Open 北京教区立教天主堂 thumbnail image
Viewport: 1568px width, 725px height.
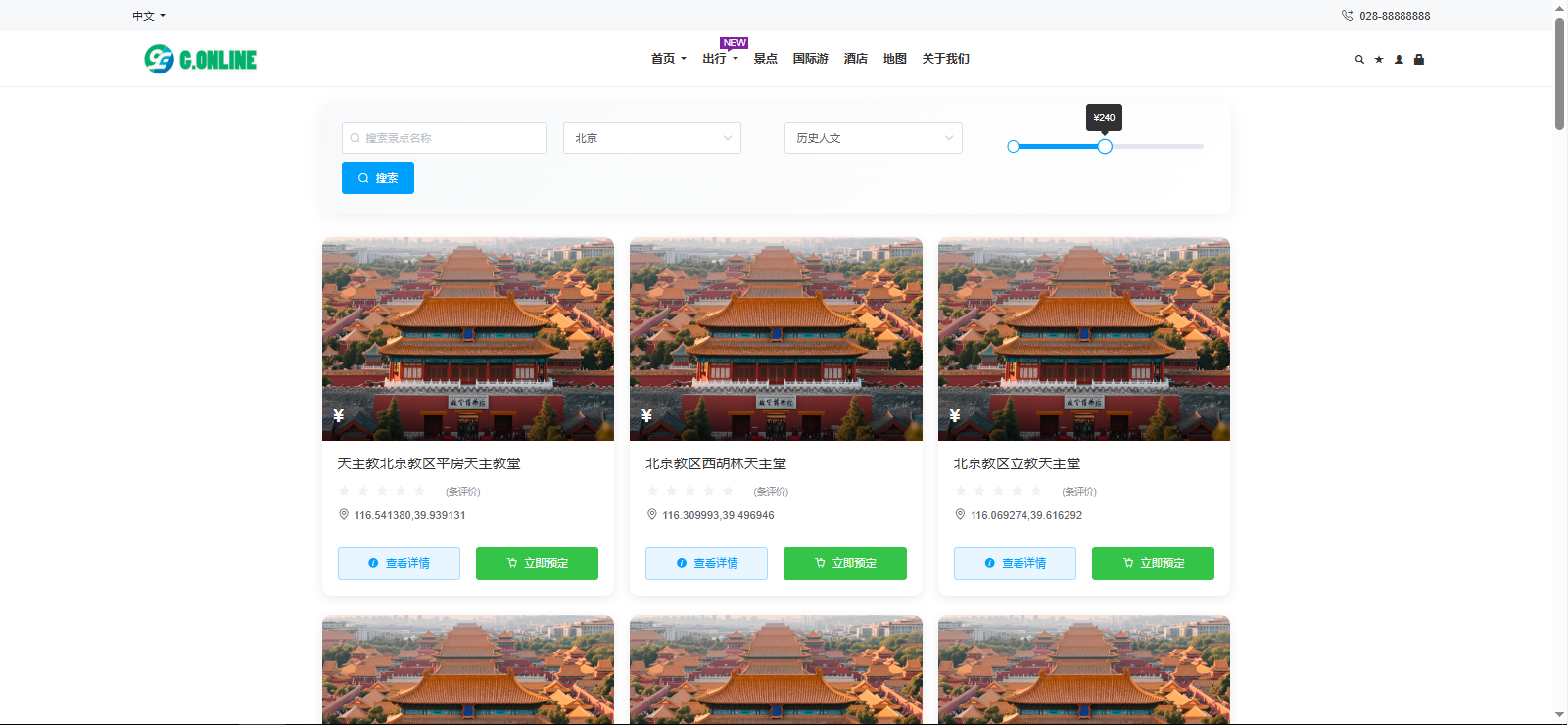point(1084,339)
